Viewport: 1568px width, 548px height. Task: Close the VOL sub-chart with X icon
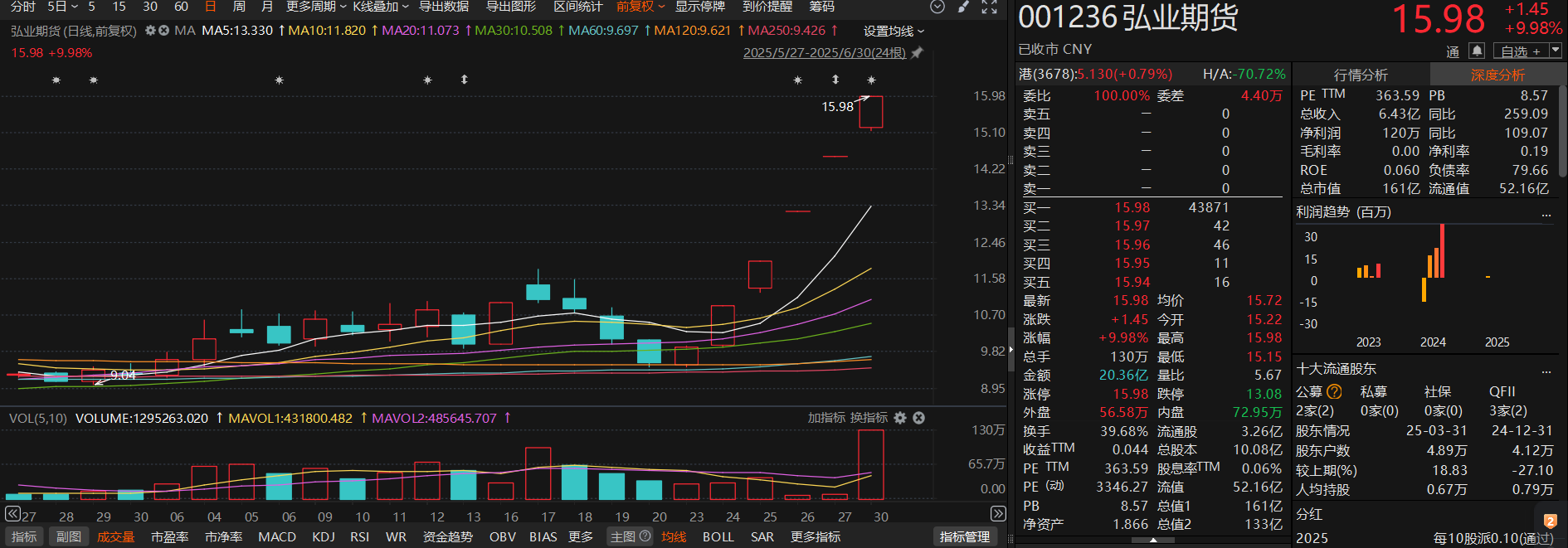pos(918,418)
